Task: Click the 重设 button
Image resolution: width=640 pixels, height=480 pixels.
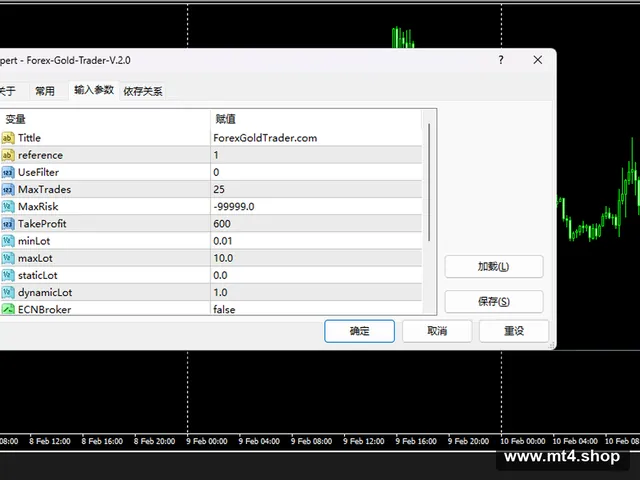Action: tap(514, 331)
